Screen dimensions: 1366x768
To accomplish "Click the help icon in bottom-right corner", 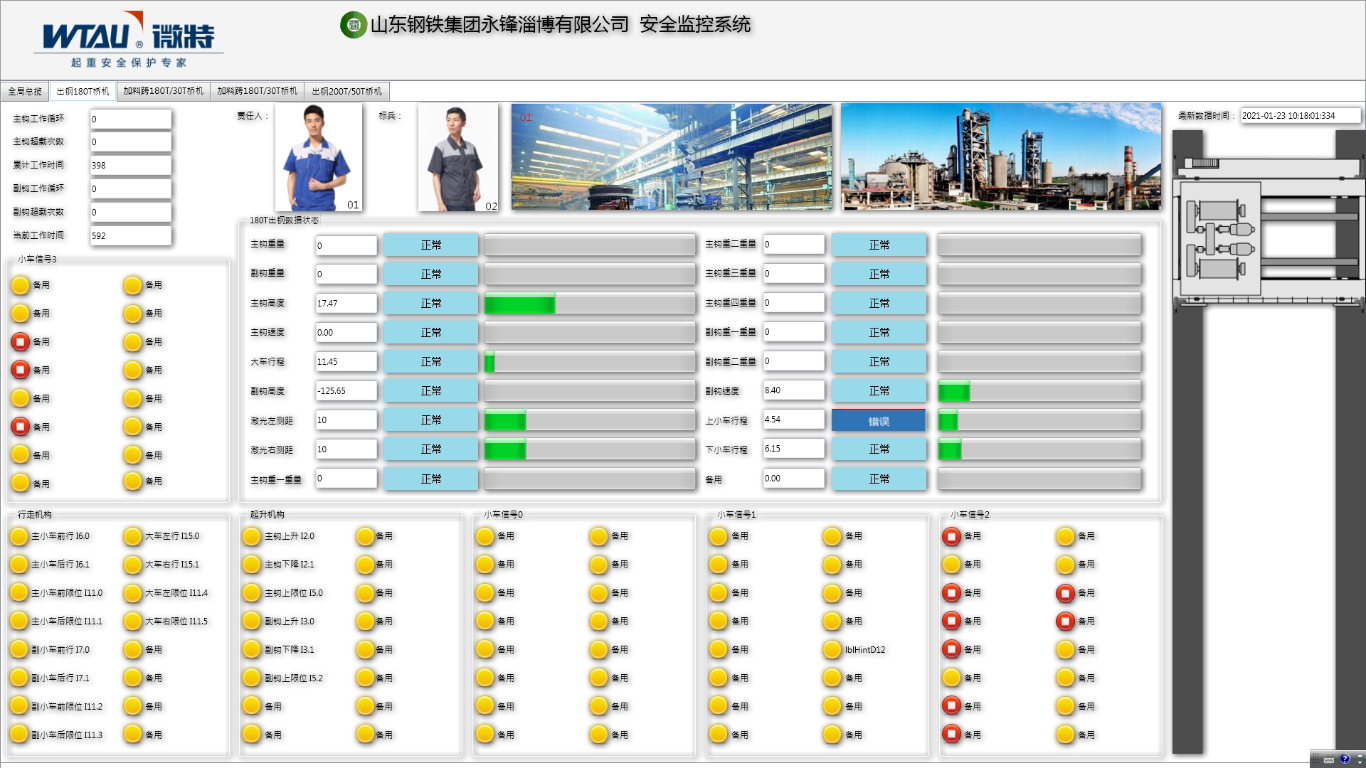I will (x=1344, y=759).
